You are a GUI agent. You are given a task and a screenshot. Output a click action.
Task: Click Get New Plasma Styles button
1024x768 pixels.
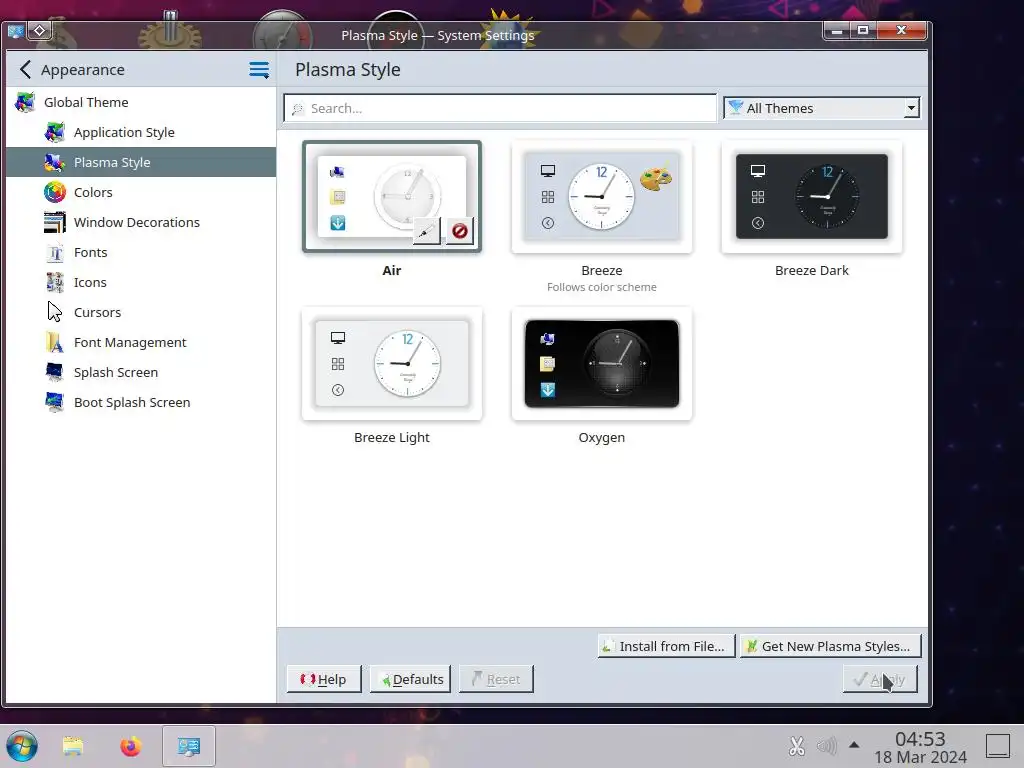(x=830, y=646)
